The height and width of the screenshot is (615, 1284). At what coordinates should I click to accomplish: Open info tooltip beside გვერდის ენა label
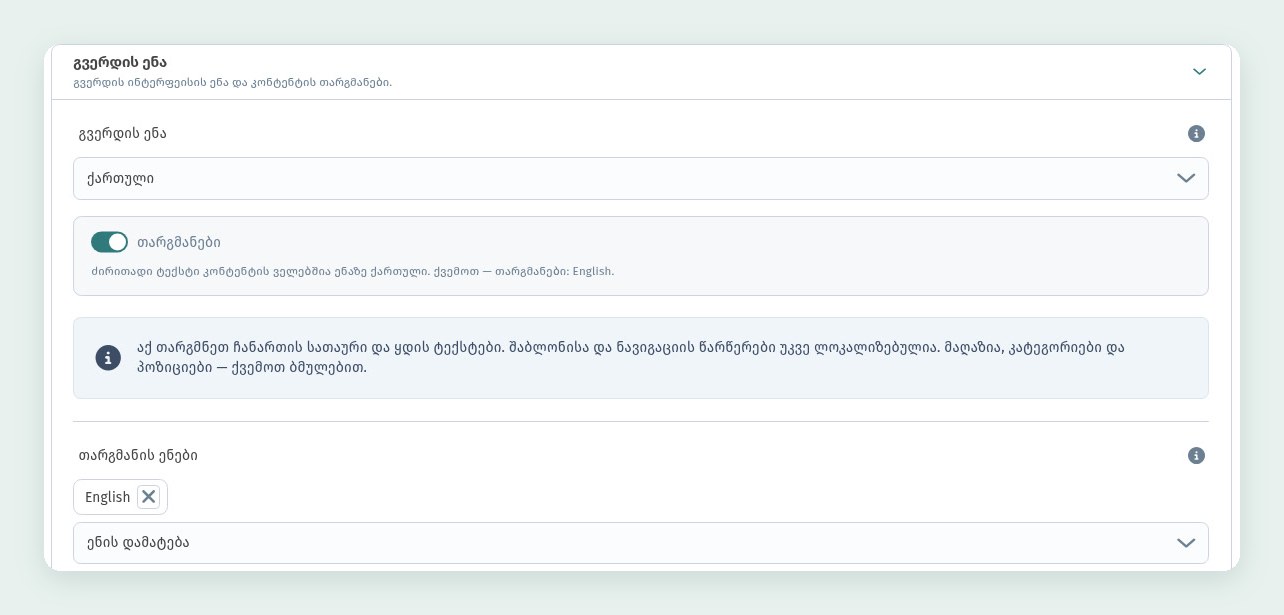tap(1196, 134)
